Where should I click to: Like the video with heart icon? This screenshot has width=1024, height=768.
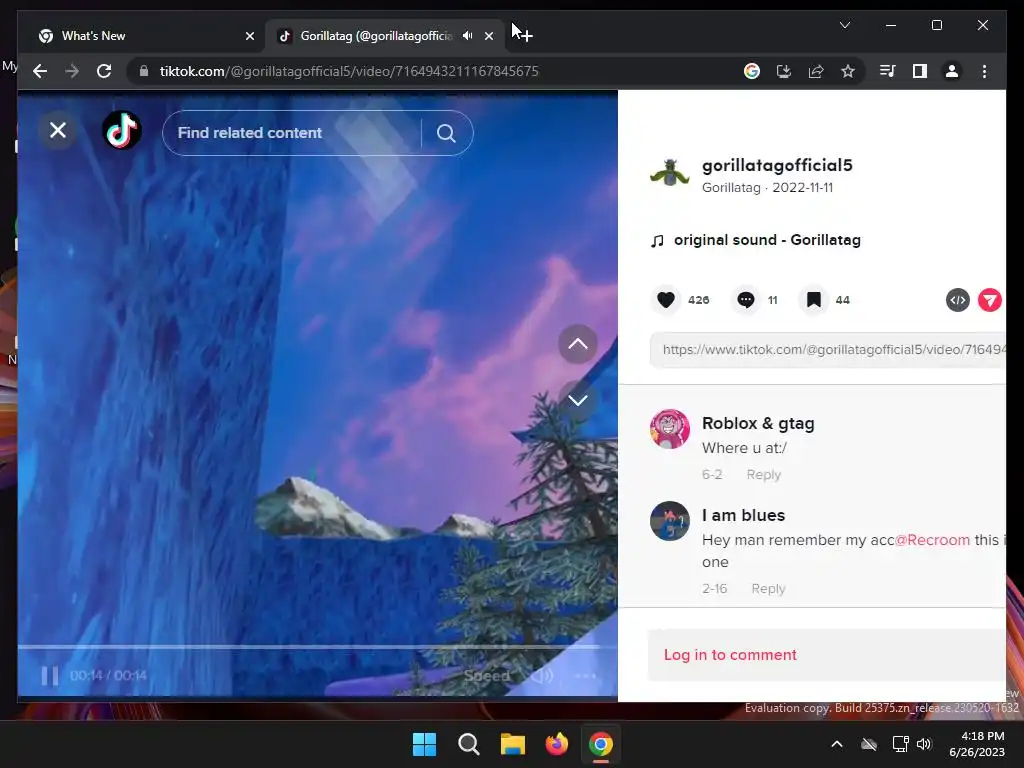click(x=665, y=300)
